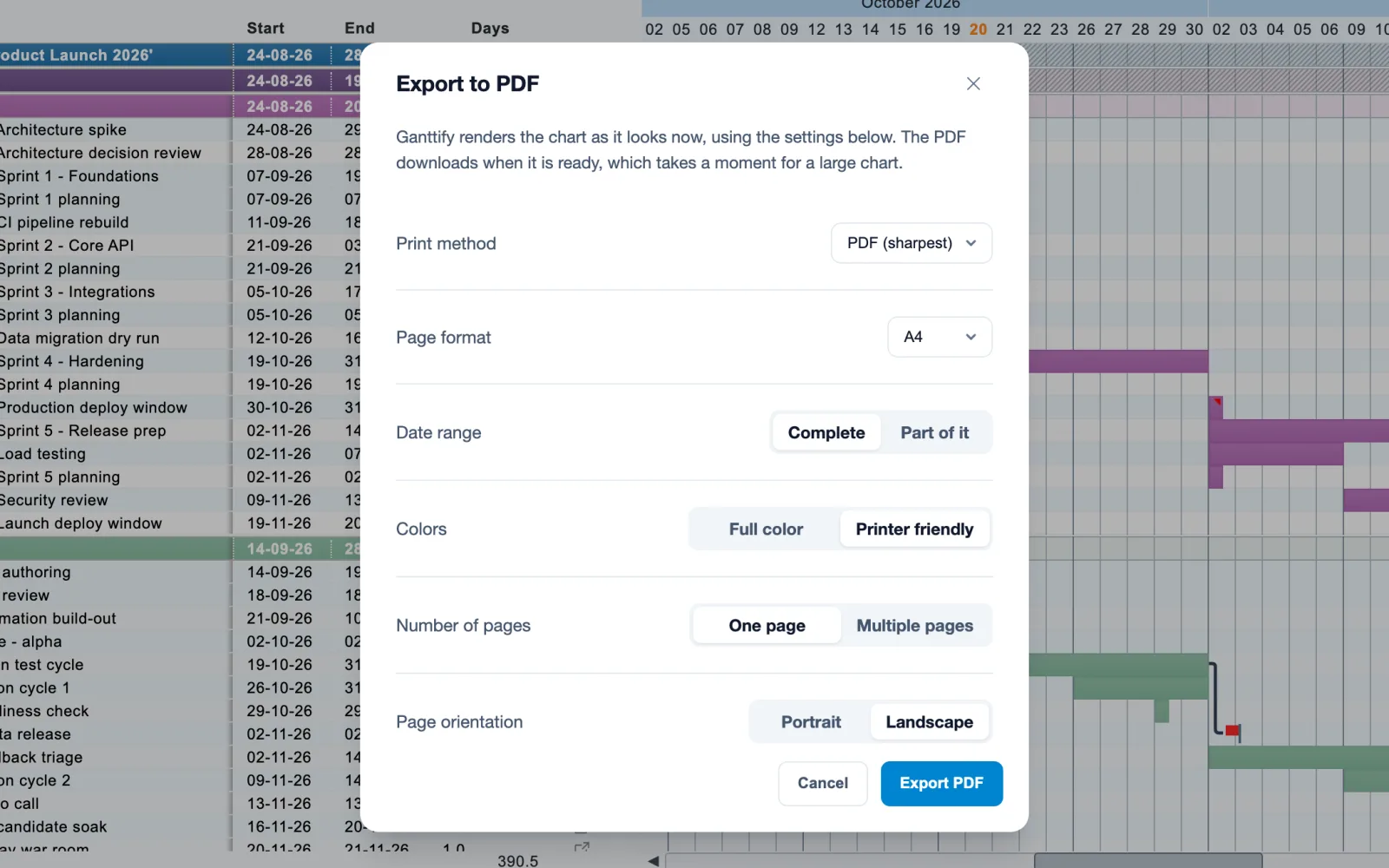Click the triage green Gantt bar
Viewport: 1389px width, 868px height.
coord(1299,757)
